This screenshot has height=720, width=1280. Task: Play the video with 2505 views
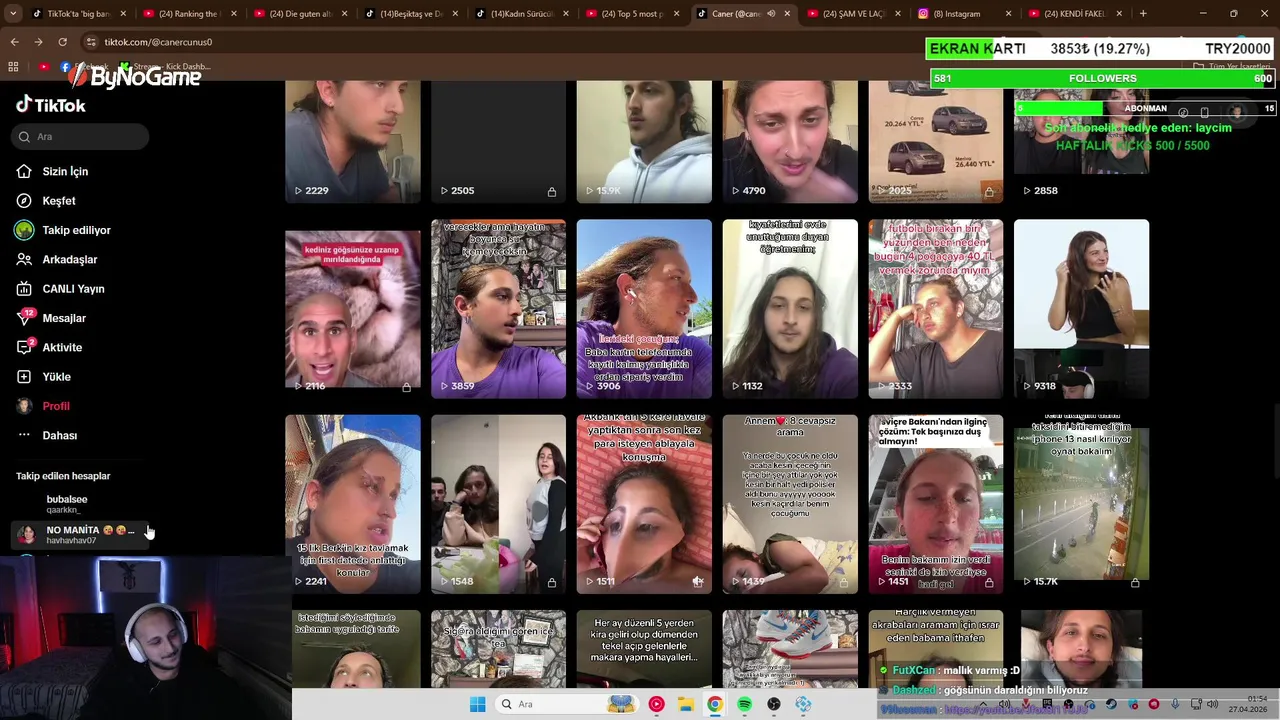point(498,142)
